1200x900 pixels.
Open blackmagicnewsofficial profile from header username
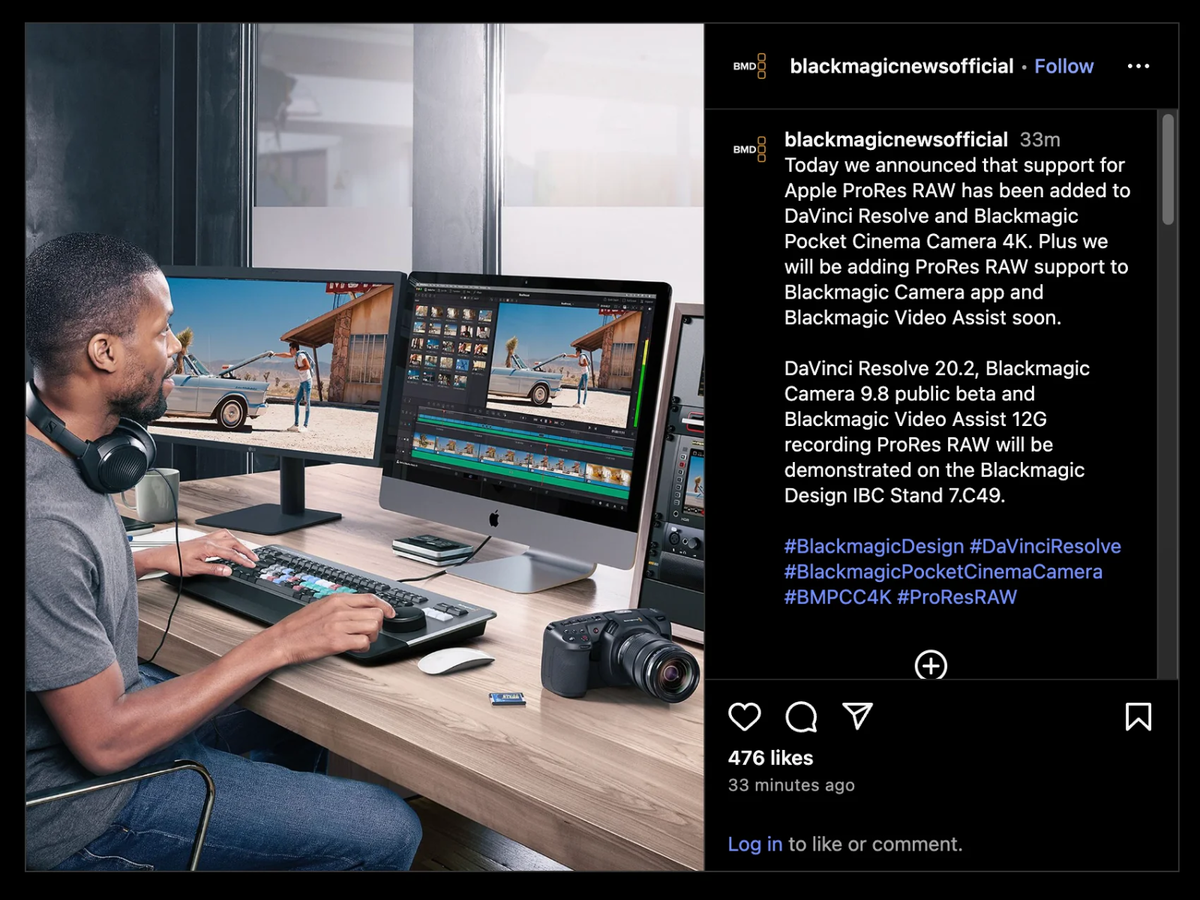[901, 66]
